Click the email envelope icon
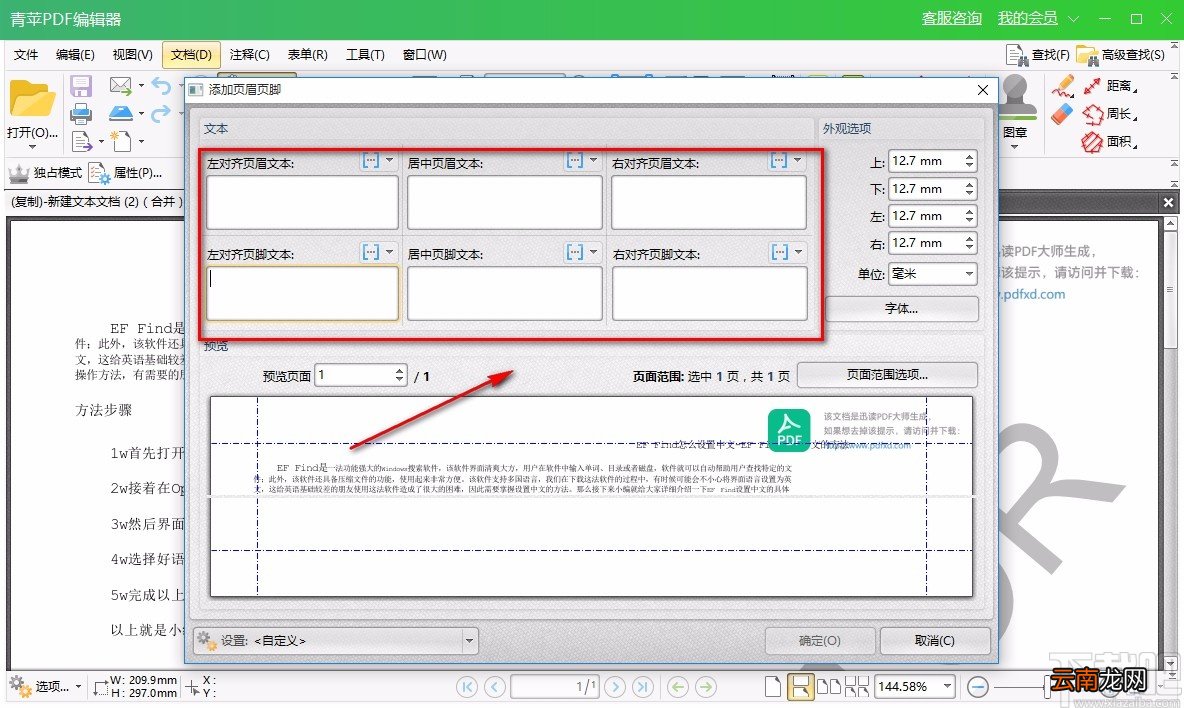Screen dimensions: 1184x708 tap(121, 85)
